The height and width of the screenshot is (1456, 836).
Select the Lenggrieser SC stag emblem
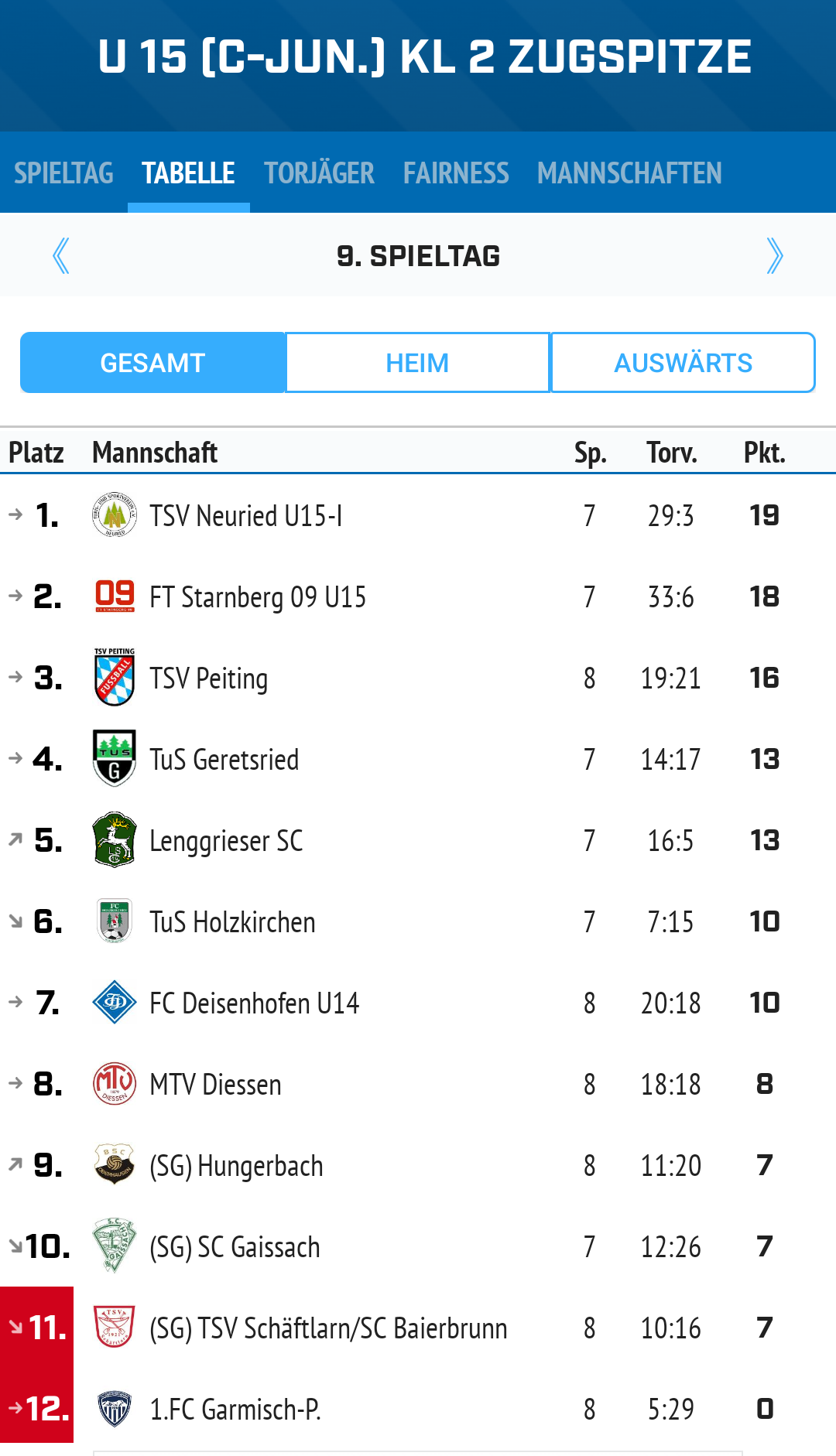115,839
